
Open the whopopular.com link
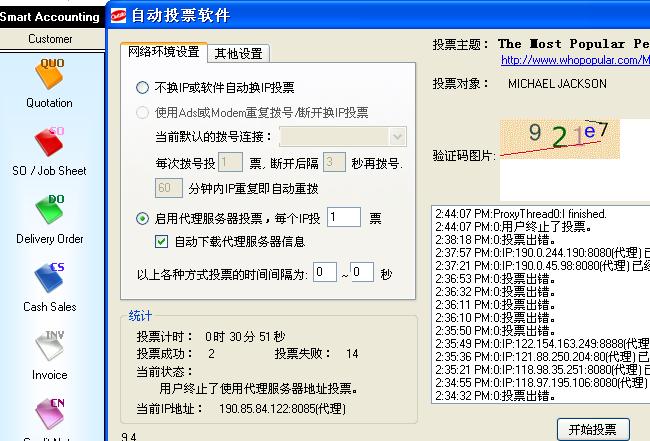click(x=575, y=61)
